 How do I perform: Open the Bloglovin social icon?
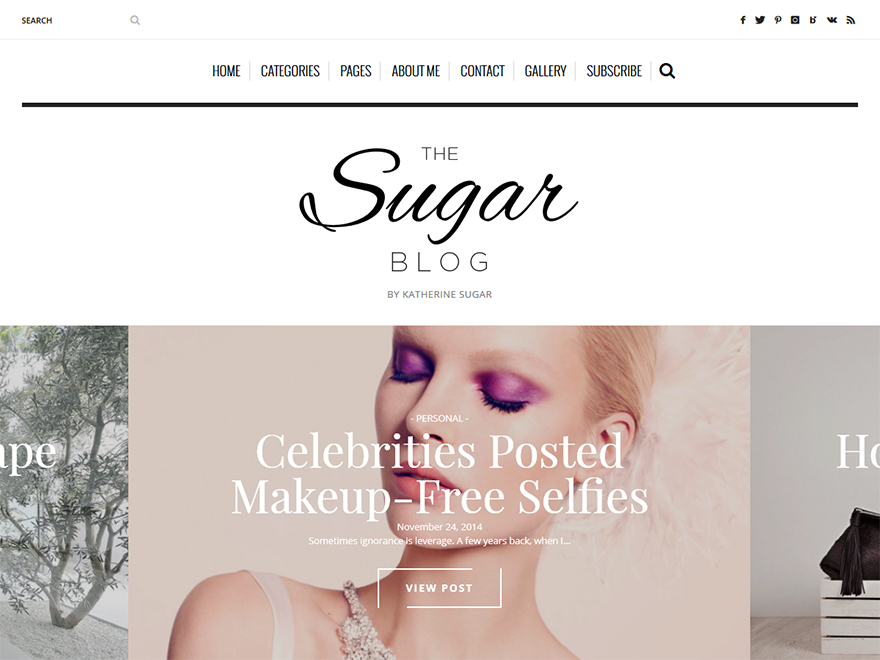(813, 20)
